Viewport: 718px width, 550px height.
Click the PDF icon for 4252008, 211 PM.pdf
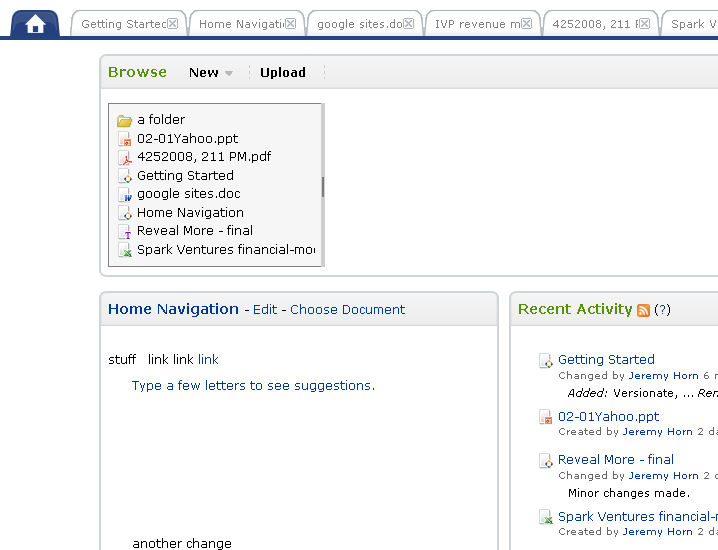[x=125, y=157]
